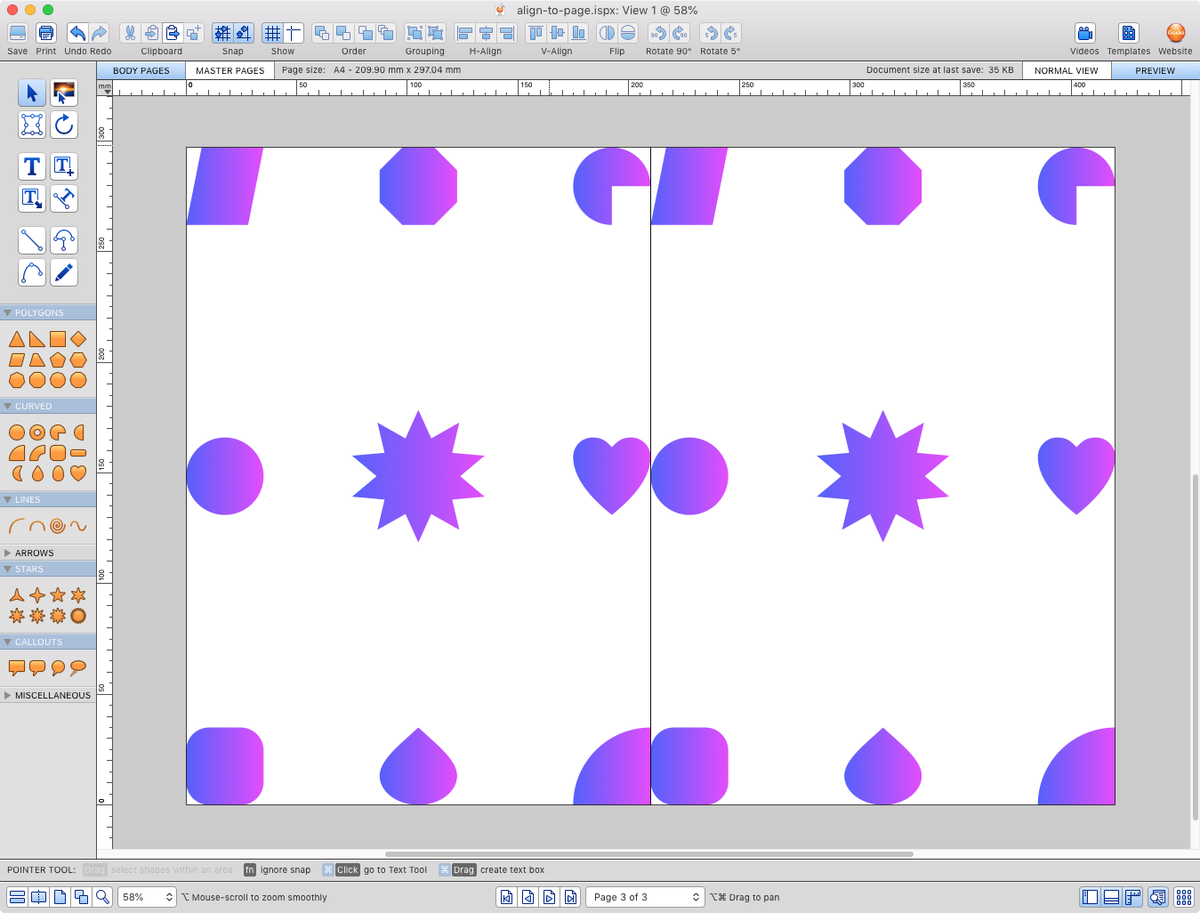1200x913 pixels.
Task: Select the heart shape in the Curved palette
Action: [80, 472]
